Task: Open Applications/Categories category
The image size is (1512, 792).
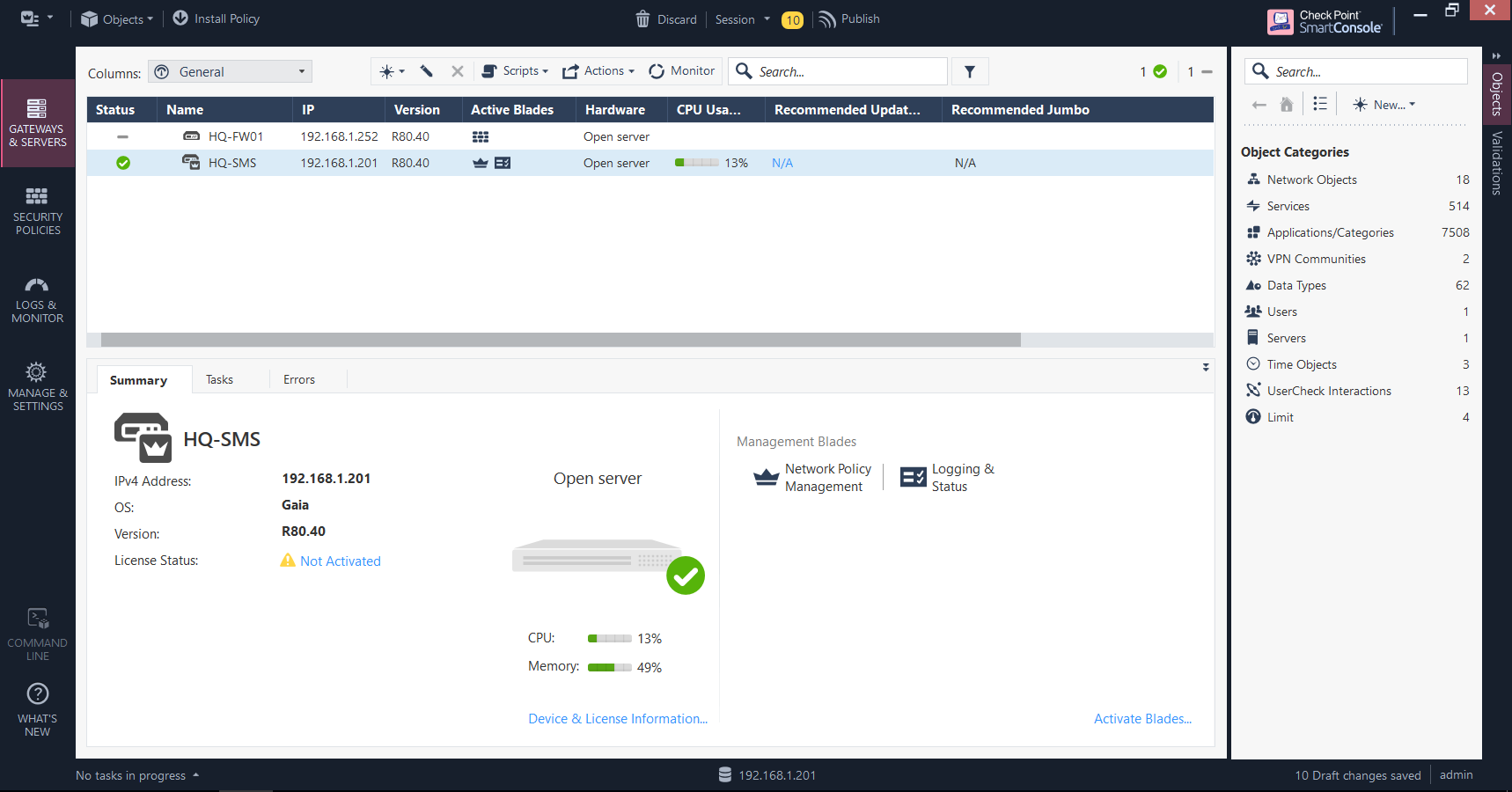Action: 1357,232
